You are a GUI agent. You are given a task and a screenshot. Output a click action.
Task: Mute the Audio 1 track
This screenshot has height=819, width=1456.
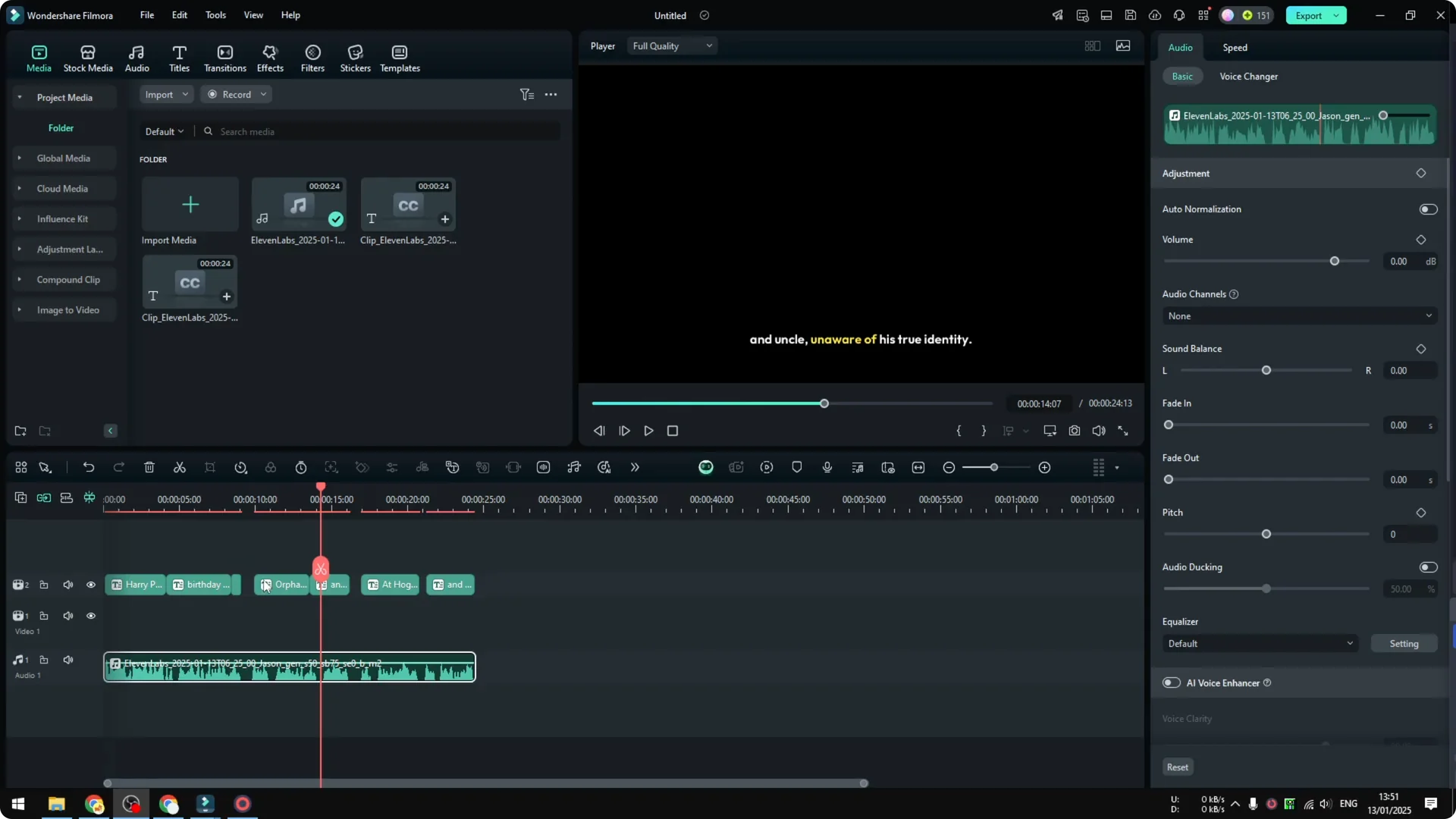[x=68, y=660]
